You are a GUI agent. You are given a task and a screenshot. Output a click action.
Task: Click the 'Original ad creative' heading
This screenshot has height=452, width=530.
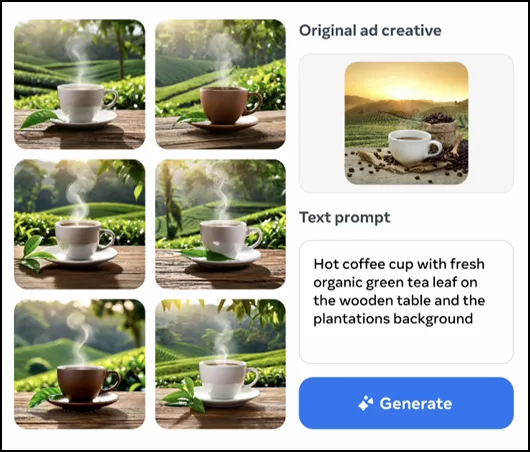[370, 30]
